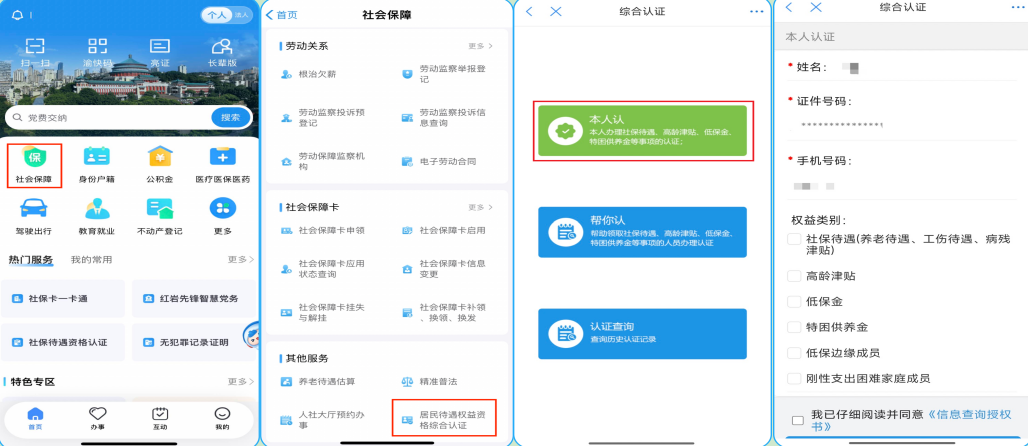Tick the 特困供养金 checkbox
The height and width of the screenshot is (446, 1028).
tap(794, 327)
